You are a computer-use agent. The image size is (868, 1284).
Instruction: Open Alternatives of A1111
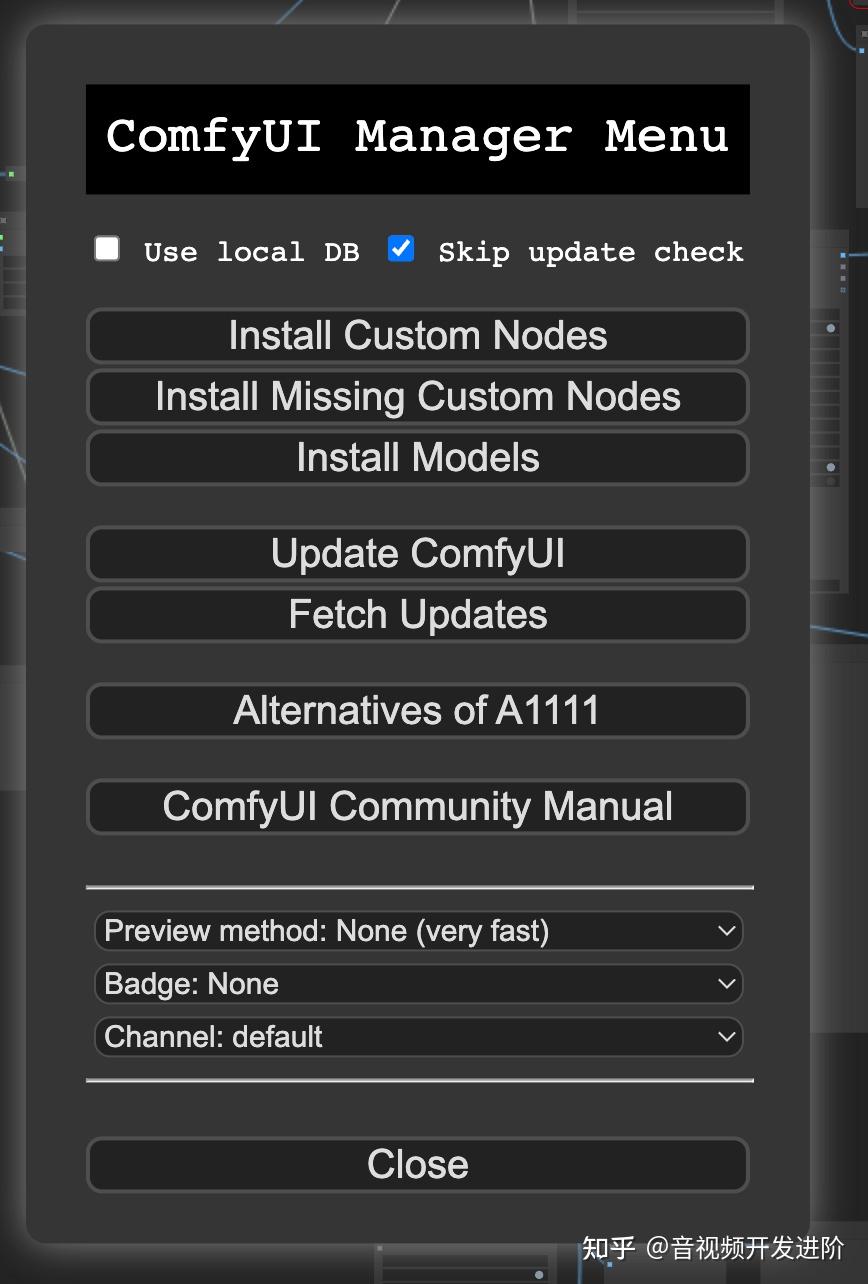tap(417, 710)
